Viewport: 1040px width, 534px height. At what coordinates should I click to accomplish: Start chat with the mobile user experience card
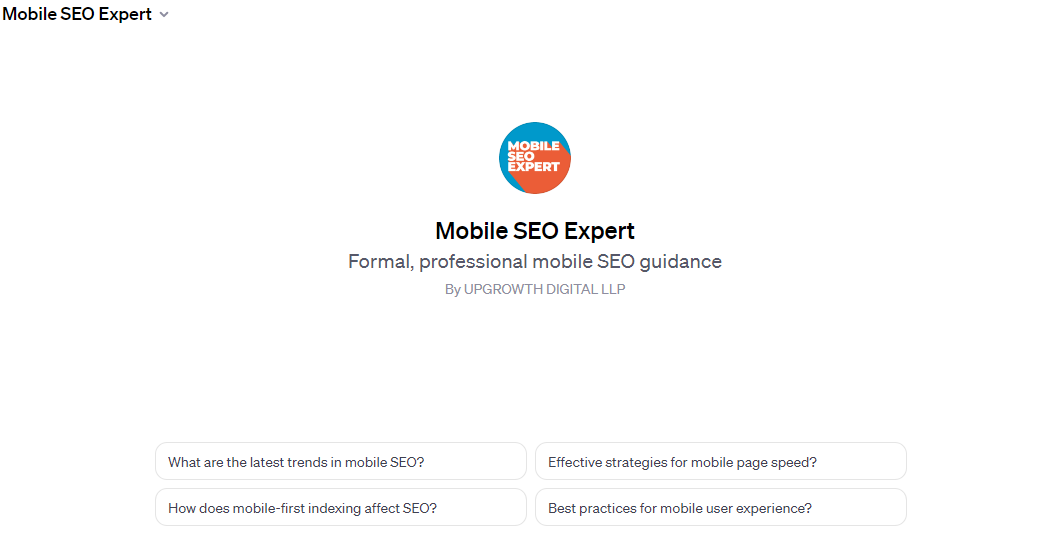(721, 507)
